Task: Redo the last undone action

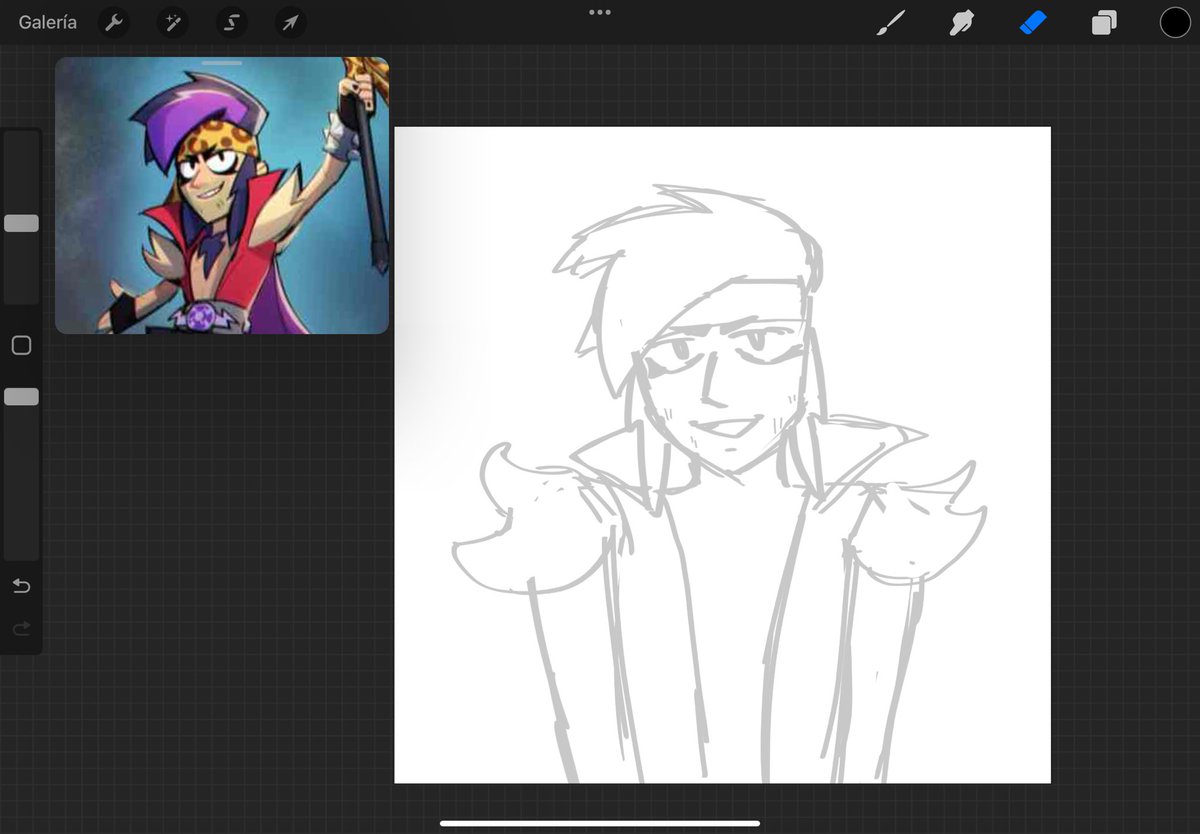Action: point(21,629)
